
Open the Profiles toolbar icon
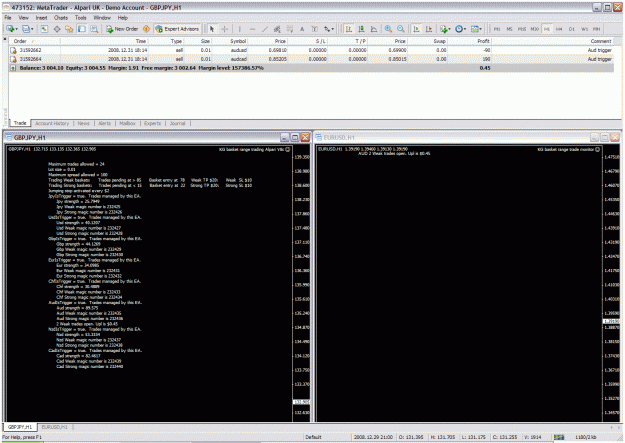[26, 29]
